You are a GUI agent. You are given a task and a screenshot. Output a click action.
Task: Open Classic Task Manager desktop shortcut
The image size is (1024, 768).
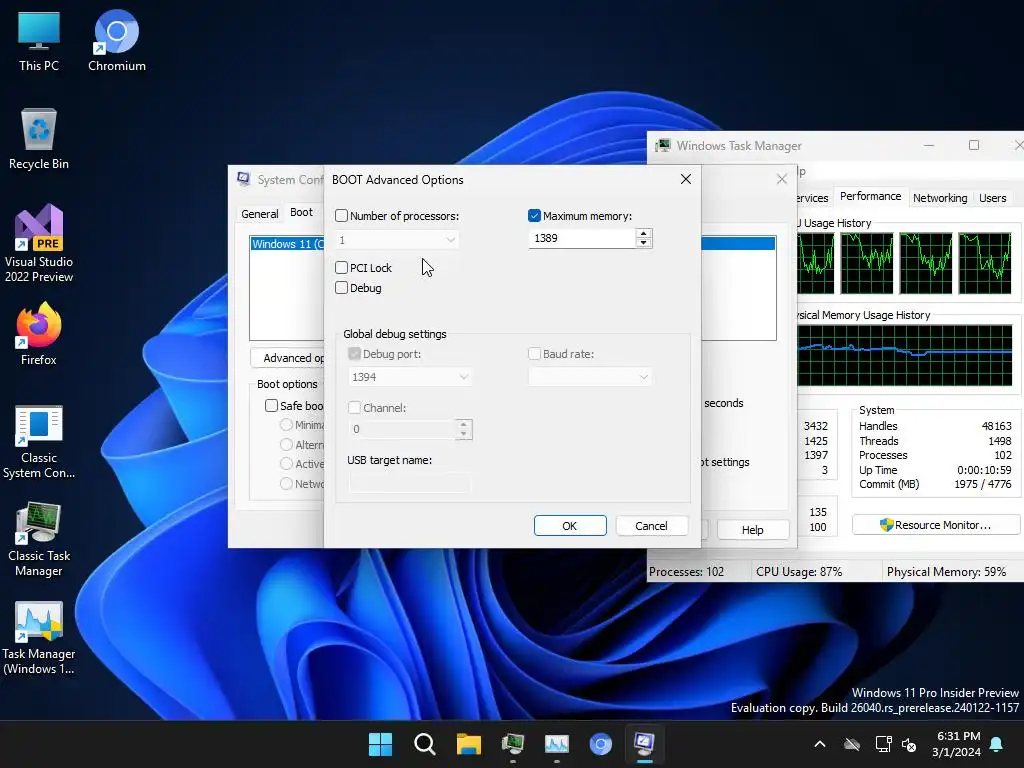tap(39, 539)
